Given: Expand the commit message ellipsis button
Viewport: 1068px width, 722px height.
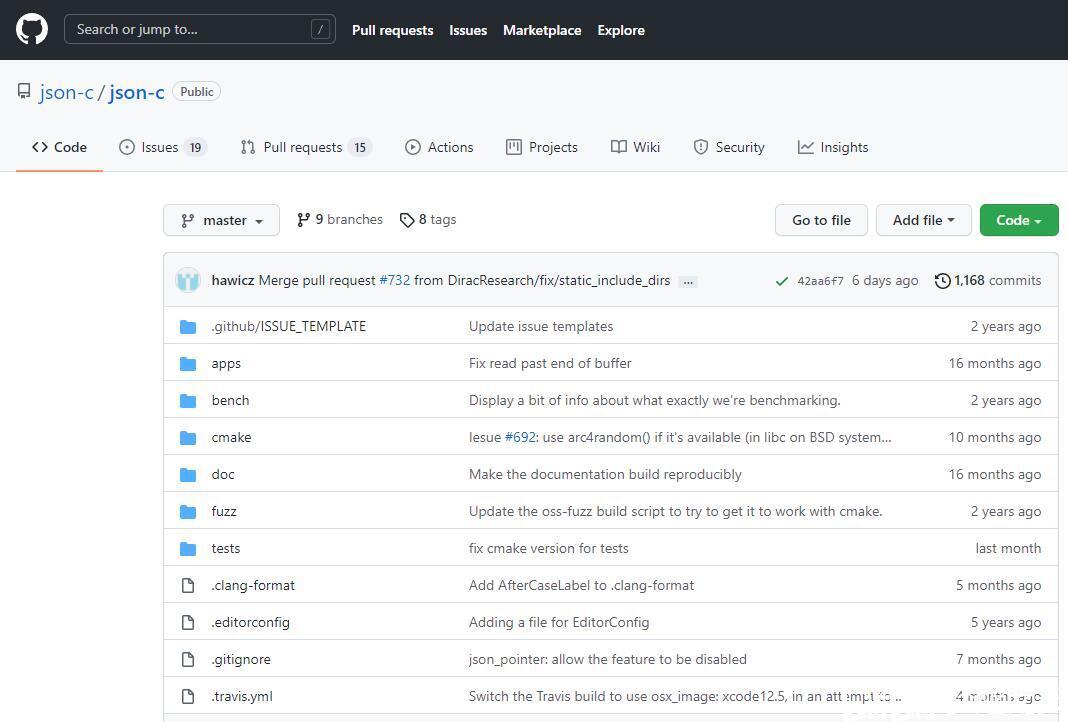Looking at the screenshot, I should 688,281.
